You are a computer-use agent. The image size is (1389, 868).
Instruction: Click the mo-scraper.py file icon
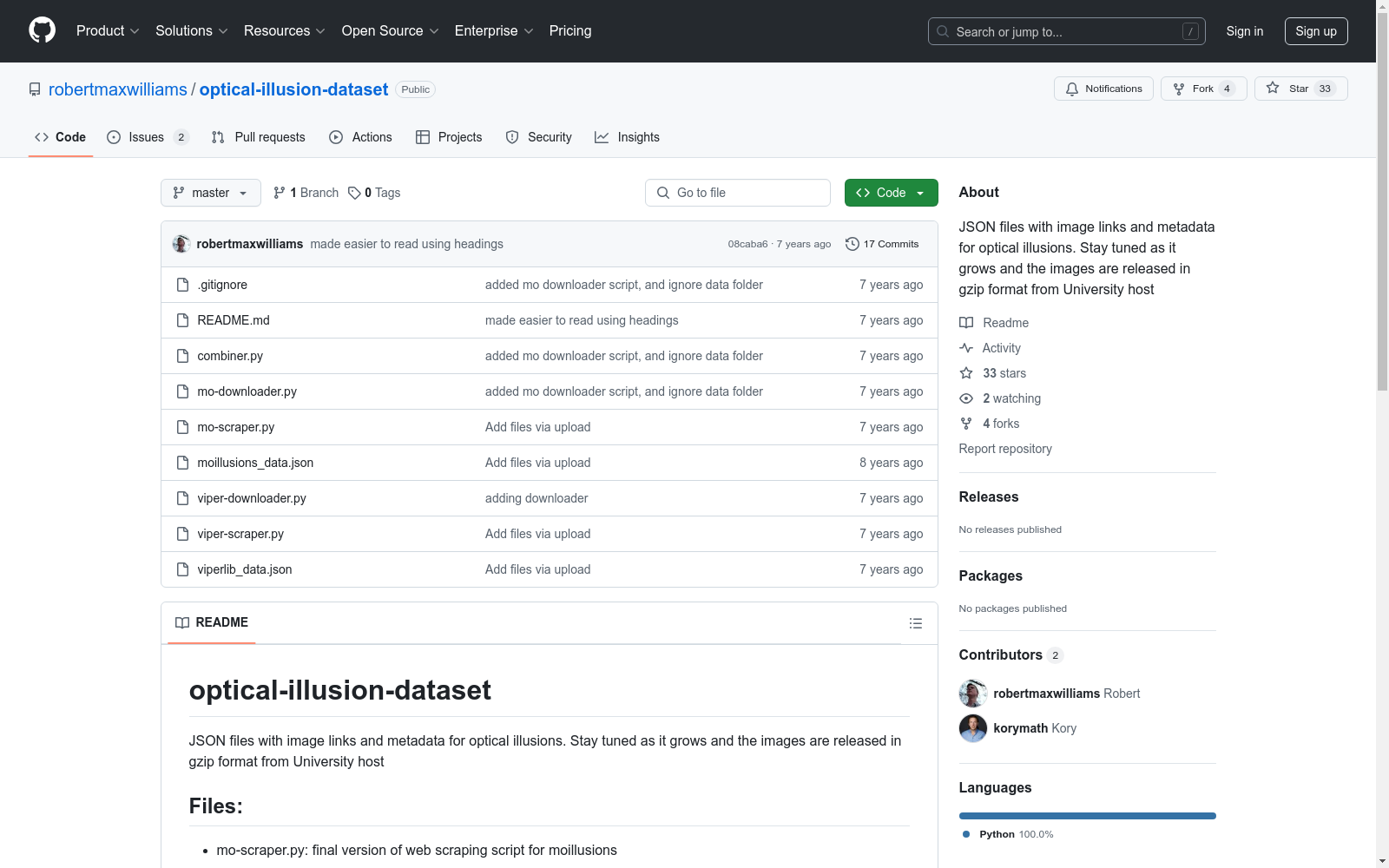coord(182,427)
